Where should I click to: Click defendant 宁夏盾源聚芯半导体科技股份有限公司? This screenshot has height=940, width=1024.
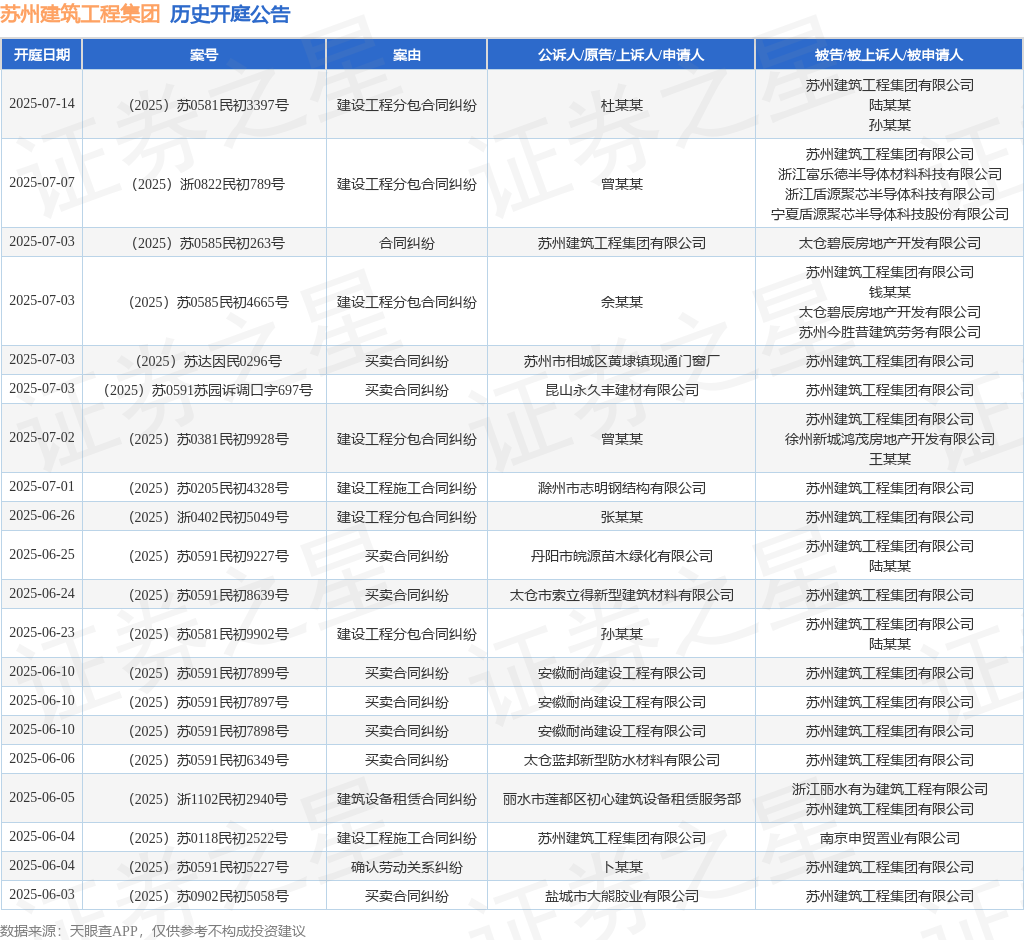[889, 214]
